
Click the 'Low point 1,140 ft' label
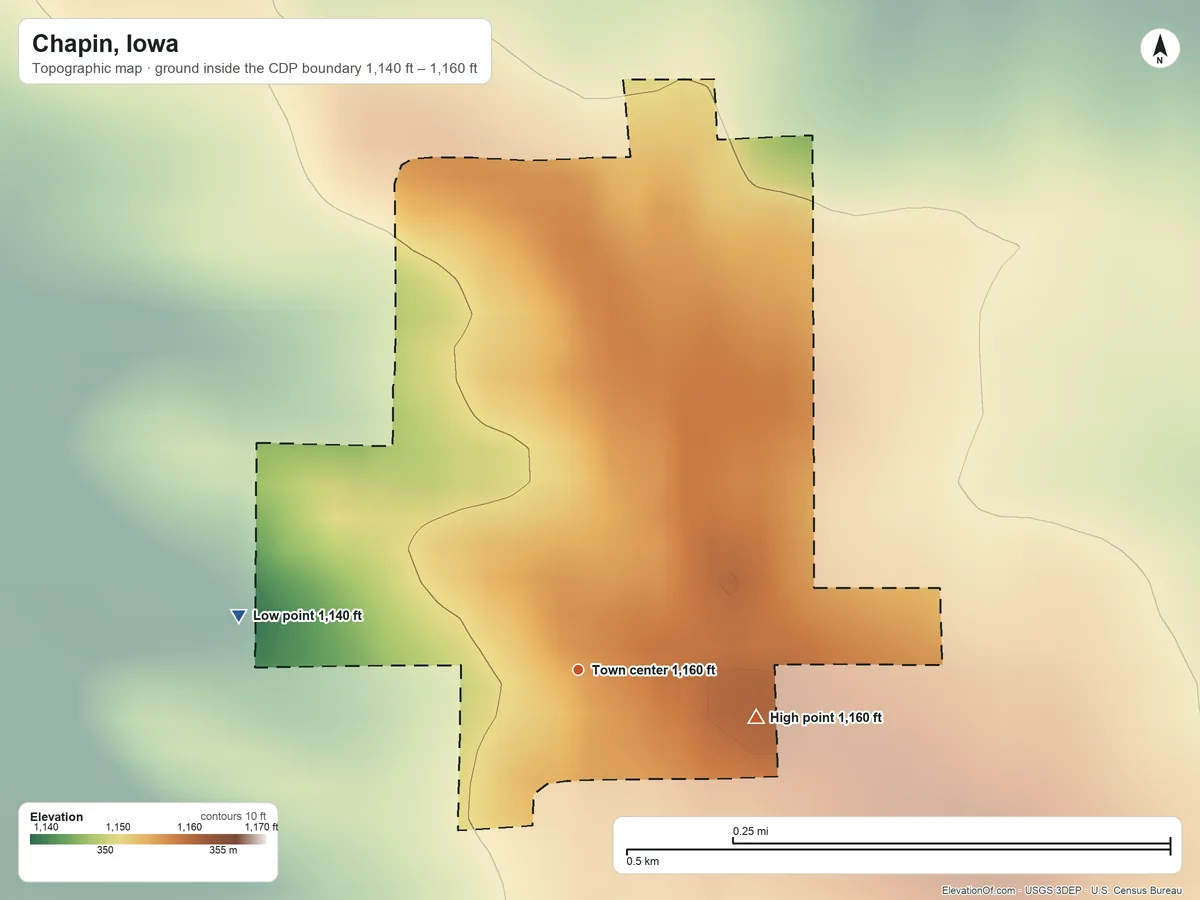click(307, 616)
